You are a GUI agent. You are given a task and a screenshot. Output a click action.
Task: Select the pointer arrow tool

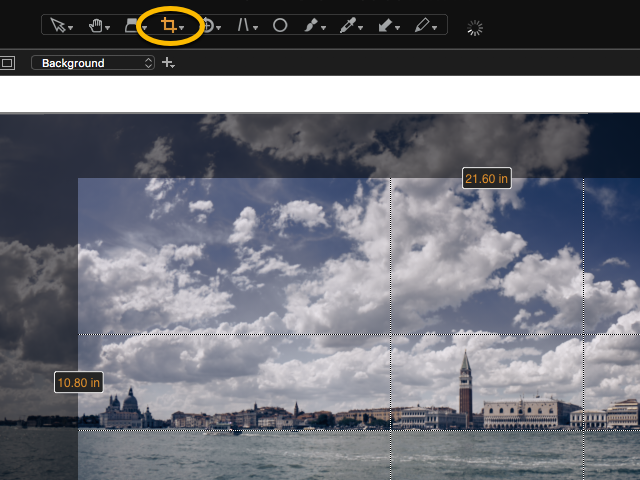(59, 26)
